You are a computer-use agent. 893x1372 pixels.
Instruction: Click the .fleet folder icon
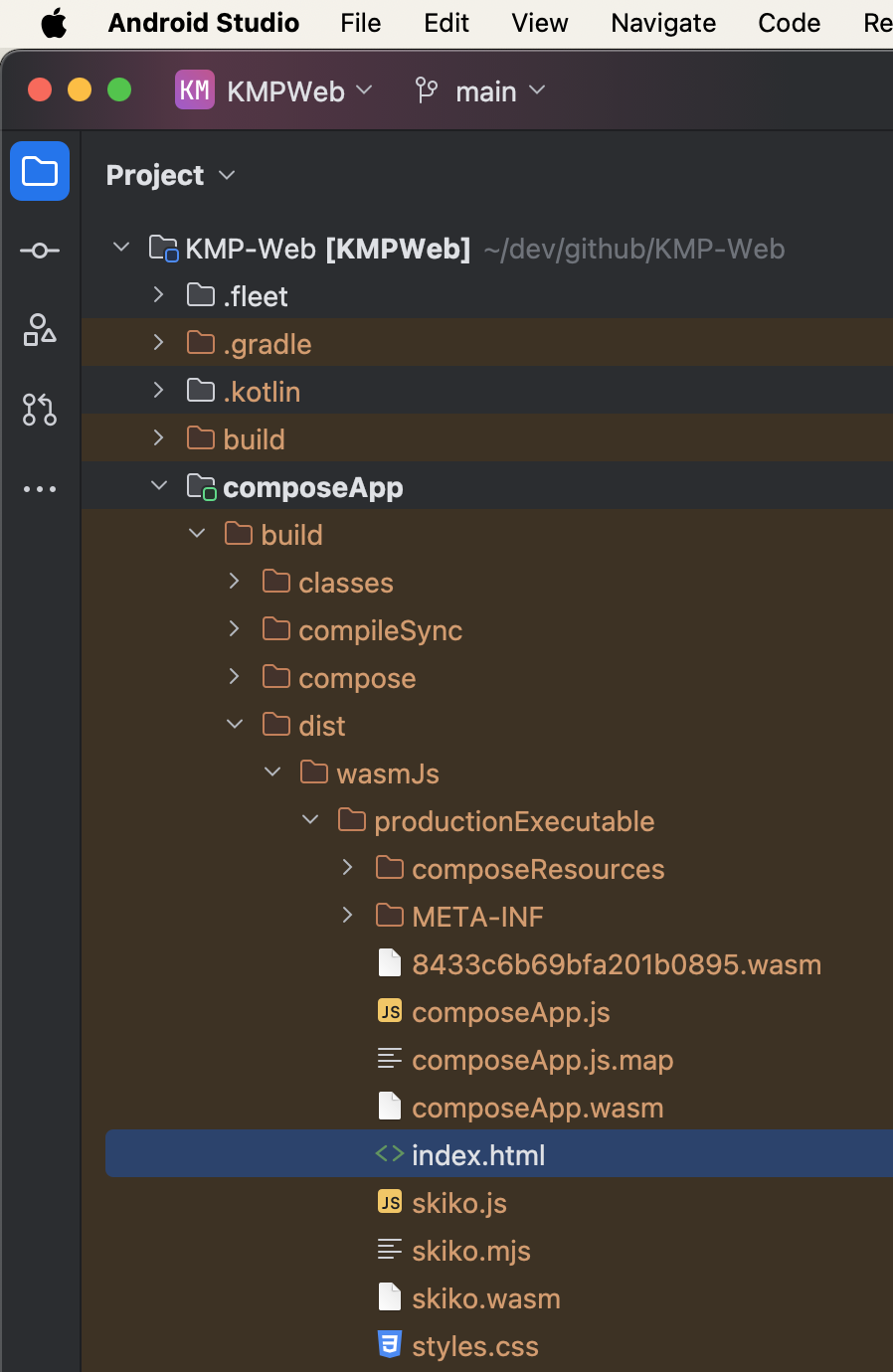point(201,295)
